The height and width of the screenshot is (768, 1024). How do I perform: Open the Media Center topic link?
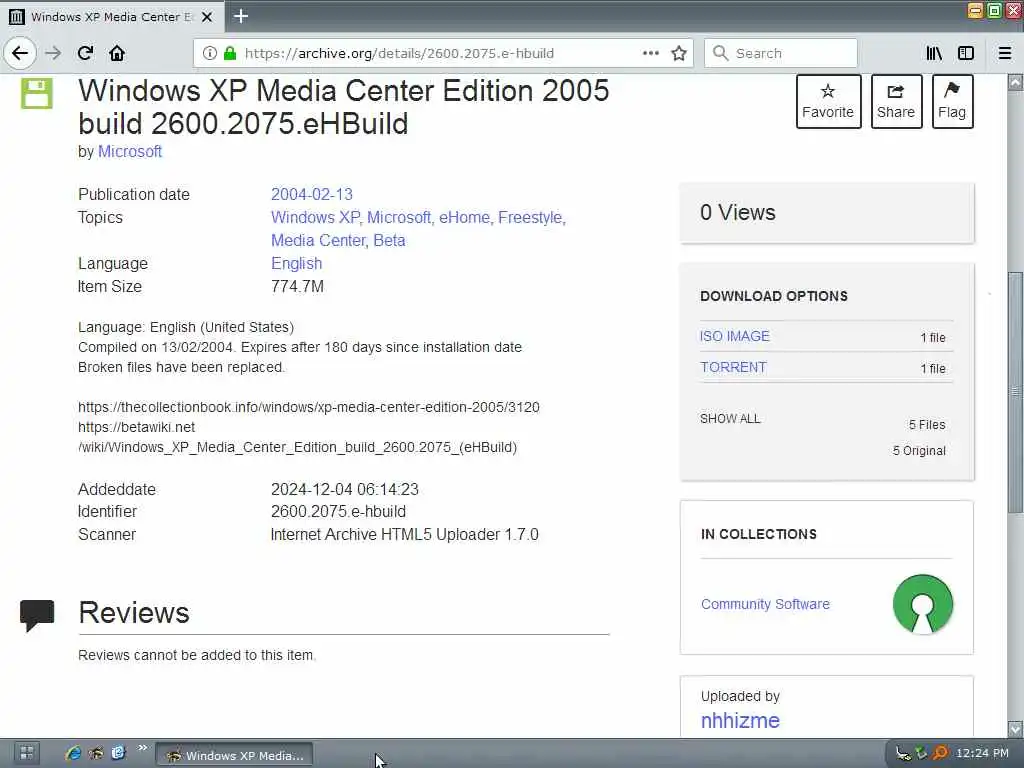click(x=318, y=240)
